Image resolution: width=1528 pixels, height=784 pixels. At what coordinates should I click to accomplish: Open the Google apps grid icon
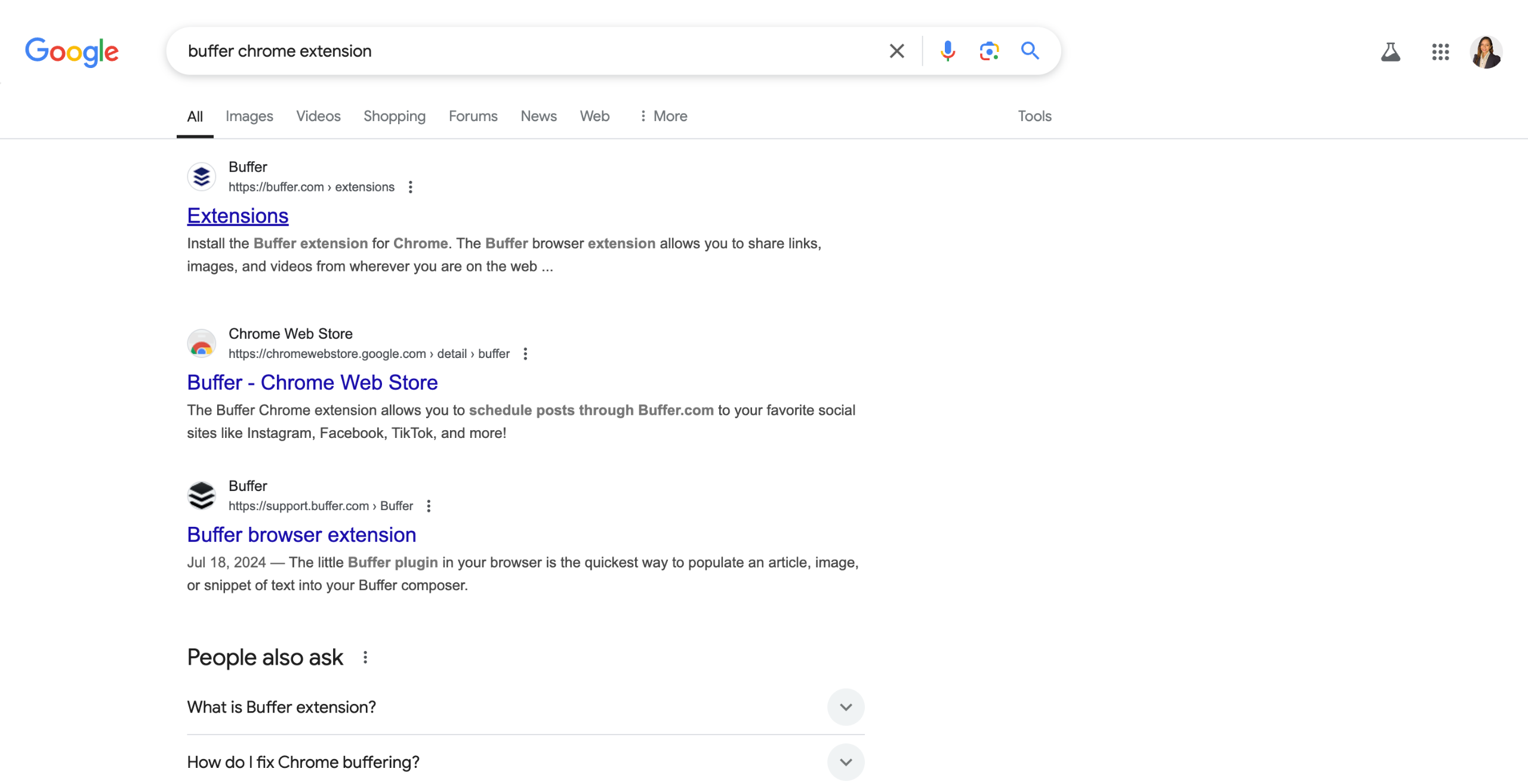[1440, 53]
